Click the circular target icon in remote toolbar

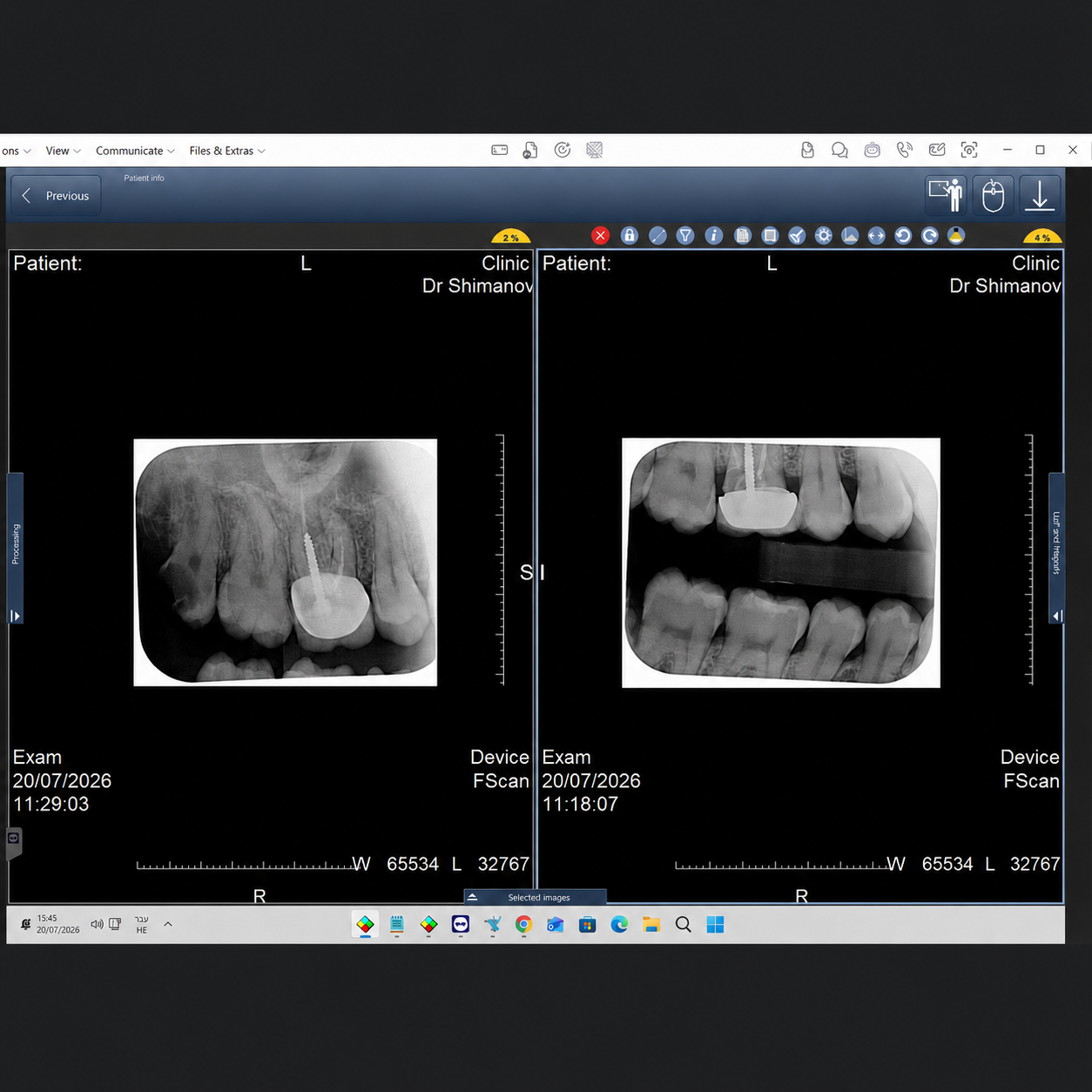click(x=563, y=151)
